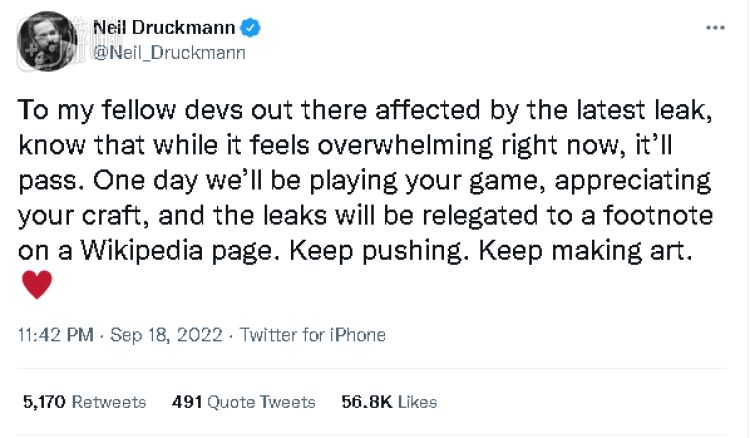Screen dimensions: 750x438
Task: View the 5,170 Retweets list
Action: pos(84,402)
